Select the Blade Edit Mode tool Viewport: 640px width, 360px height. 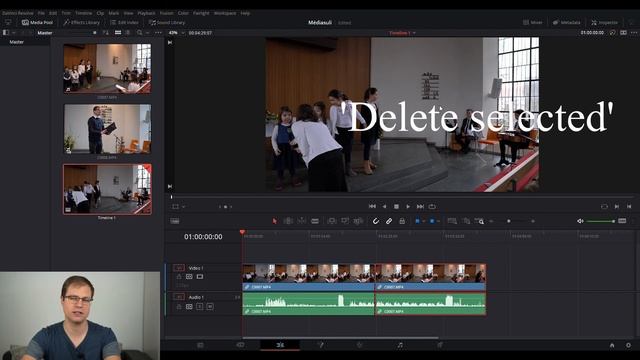point(315,221)
